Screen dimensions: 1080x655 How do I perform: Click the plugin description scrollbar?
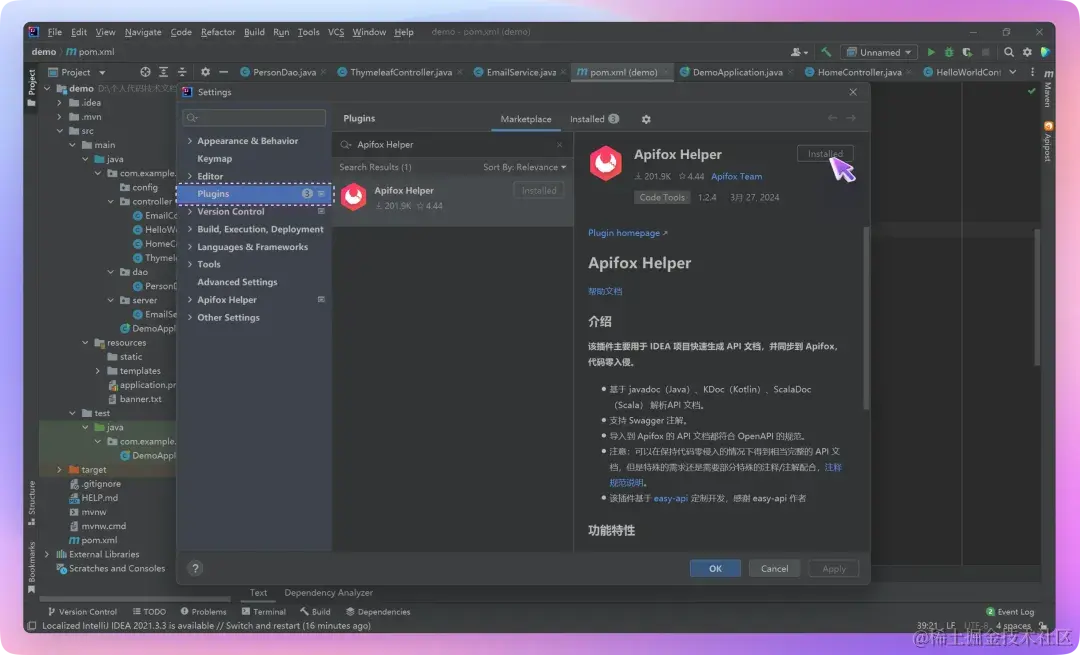(866, 318)
